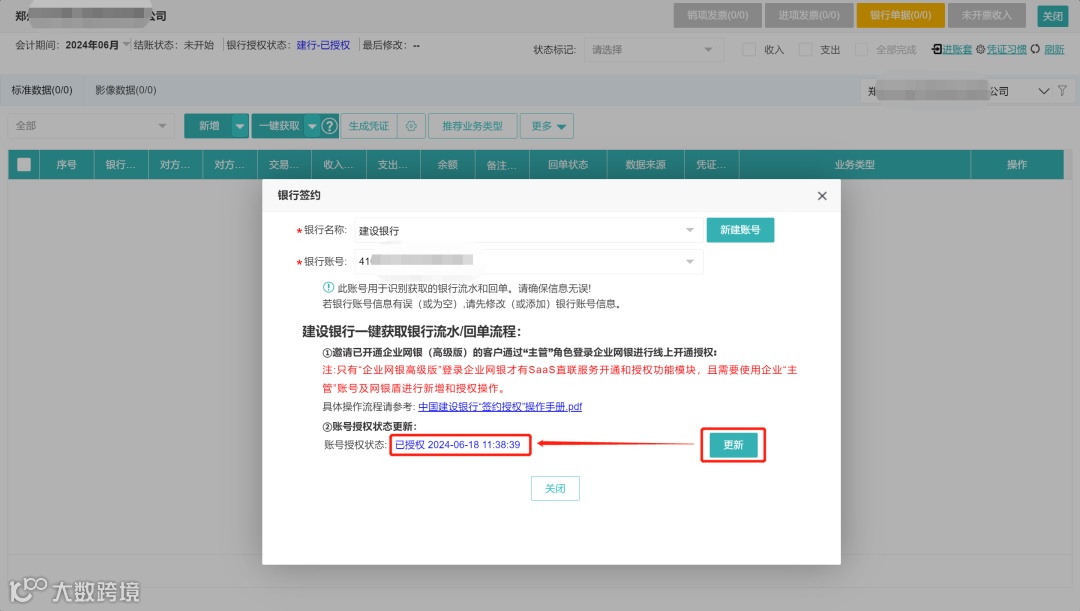Click the 已授权 2024-06-18 11:38:39 status text
The height and width of the screenshot is (611, 1080).
tap(457, 445)
